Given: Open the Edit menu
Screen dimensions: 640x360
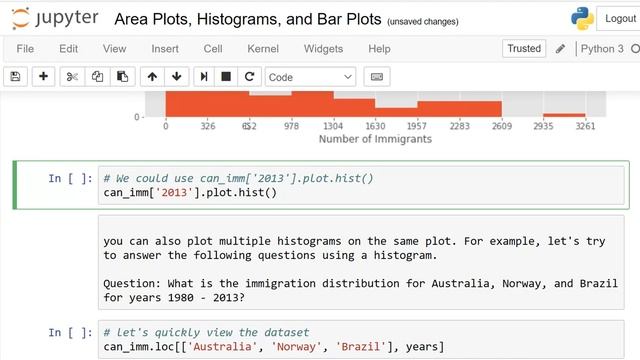Looking at the screenshot, I should 69,49.
